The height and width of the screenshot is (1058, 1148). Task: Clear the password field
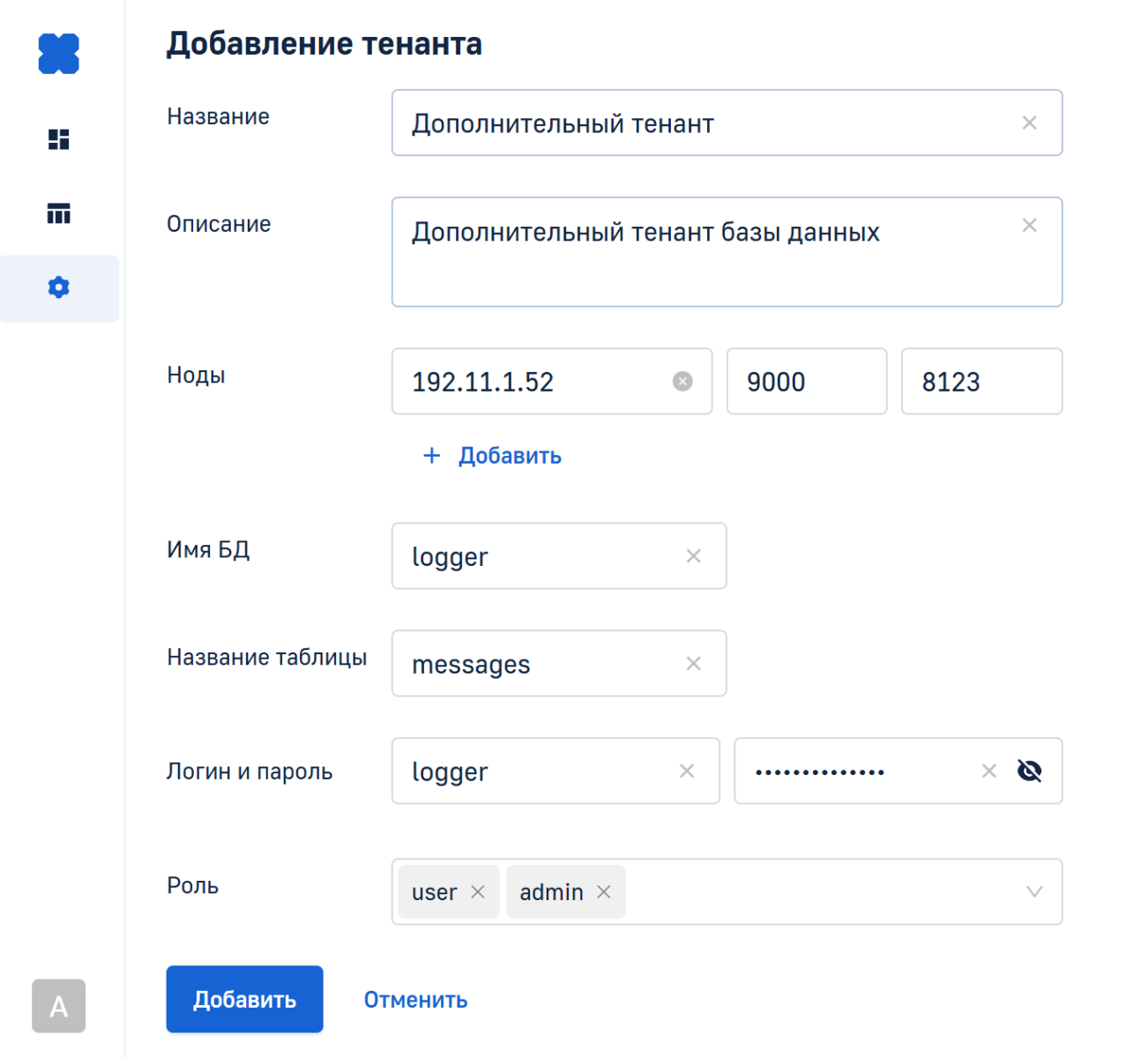989,771
